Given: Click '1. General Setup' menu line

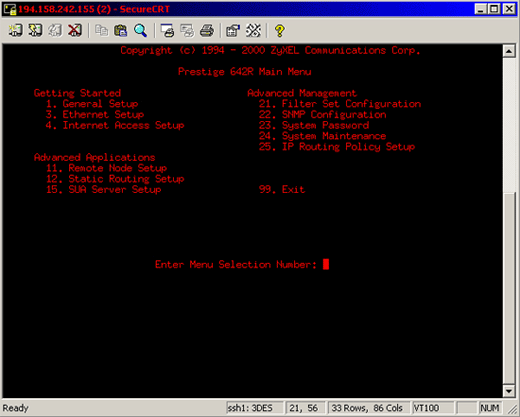Looking at the screenshot, I should pos(92,104).
